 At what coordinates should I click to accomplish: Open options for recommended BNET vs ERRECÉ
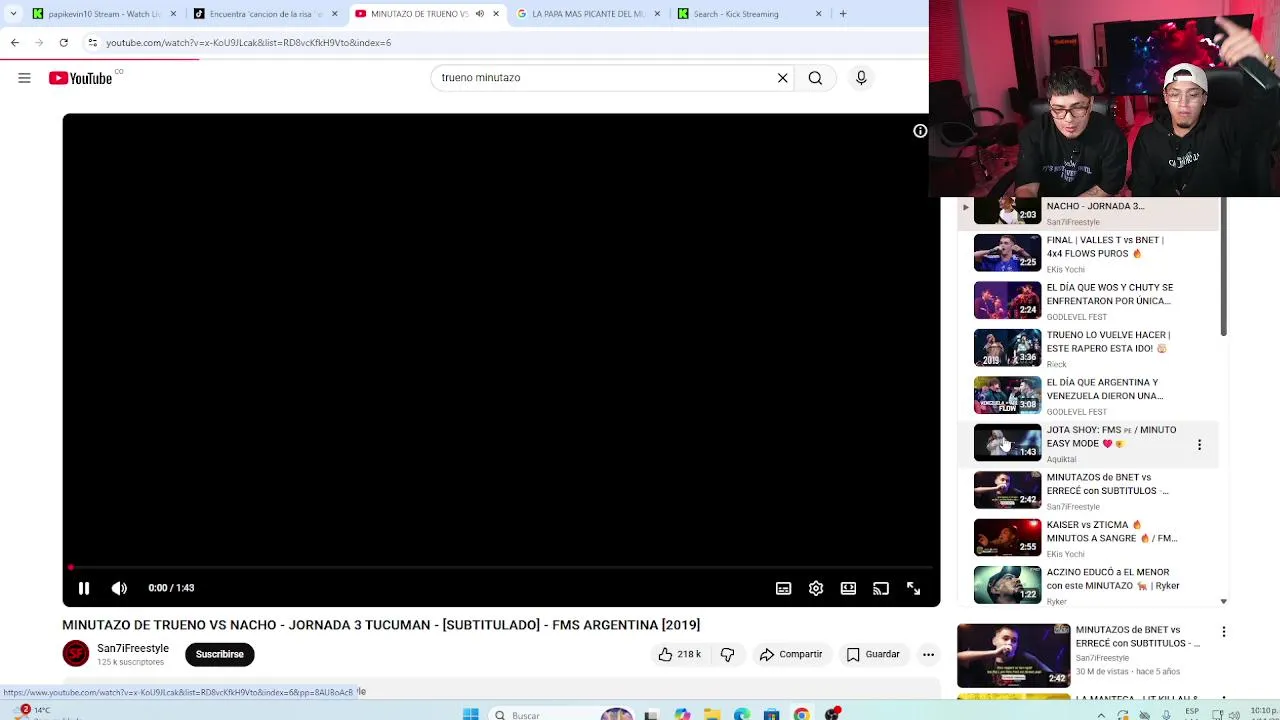pos(1223,632)
